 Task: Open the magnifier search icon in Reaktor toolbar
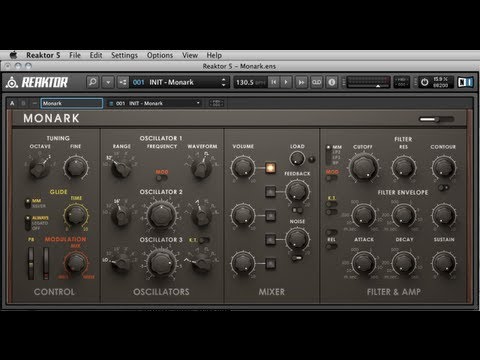click(93, 82)
